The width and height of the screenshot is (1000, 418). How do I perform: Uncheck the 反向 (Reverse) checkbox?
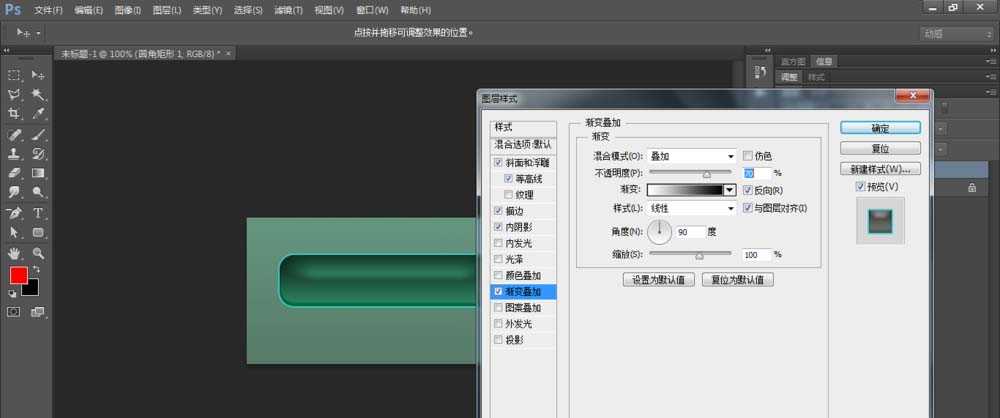pos(747,190)
